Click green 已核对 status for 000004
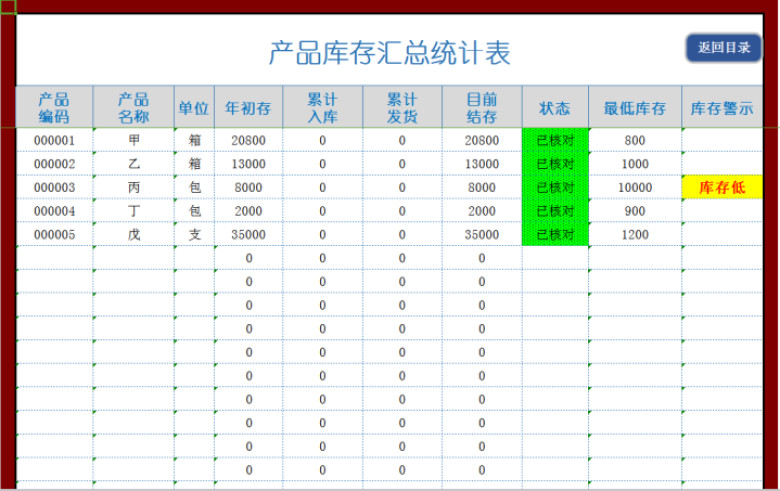This screenshot has height=491, width=780. [555, 211]
